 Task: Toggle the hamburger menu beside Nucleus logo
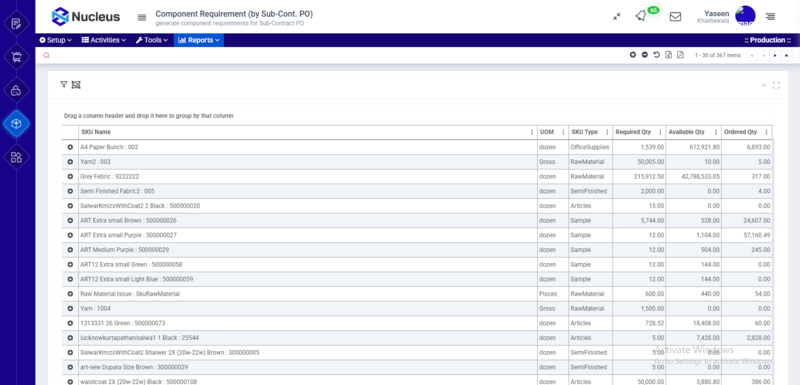(142, 17)
